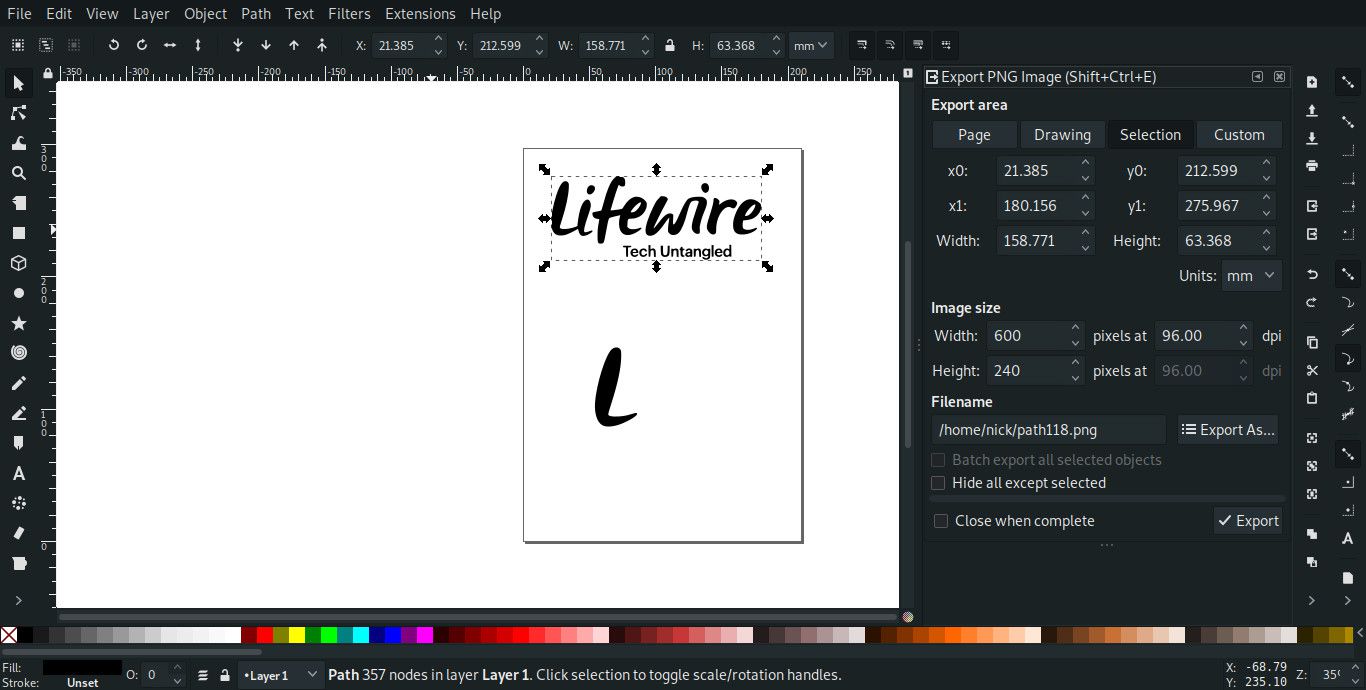The image size is (1366, 690).
Task: Open the Layer 1 selector in the status bar
Action: click(277, 675)
